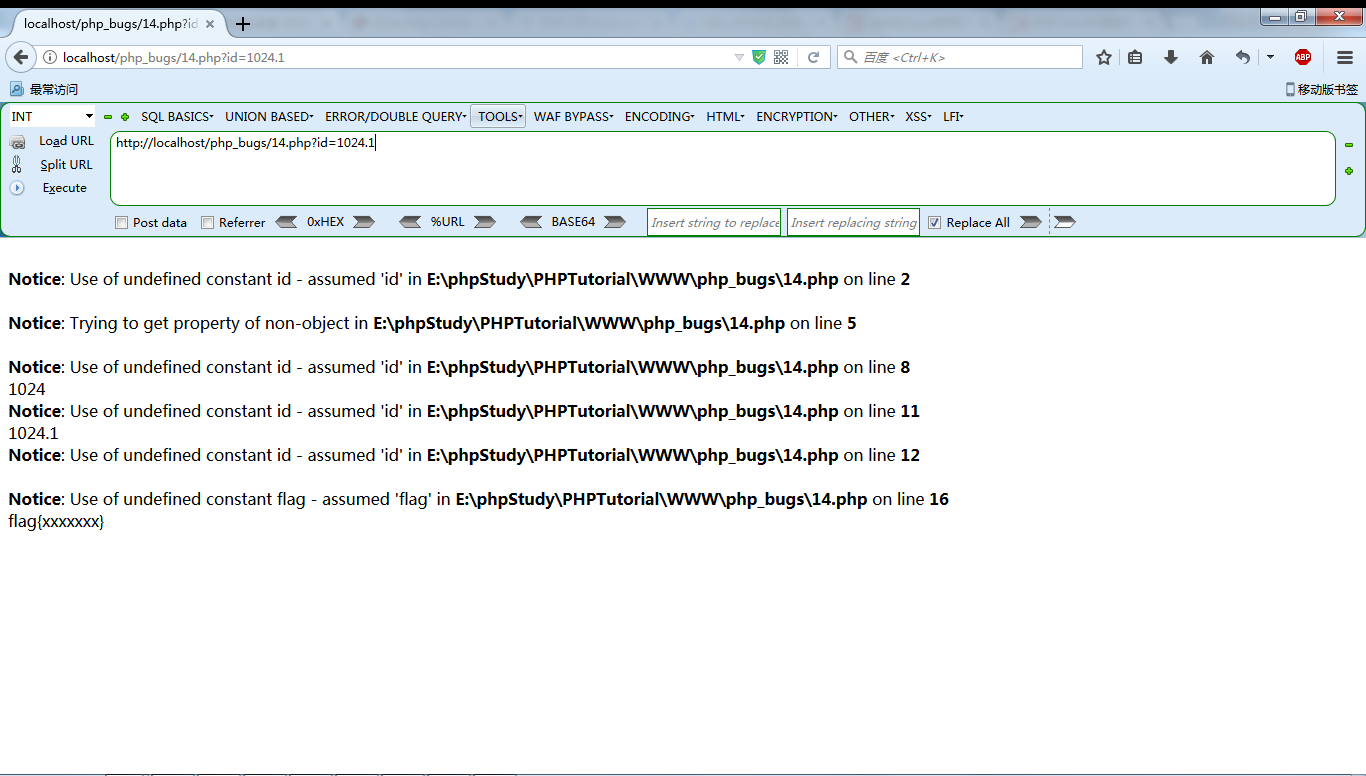Expand the SQL BASICS menu
The image size is (1366, 776).
177,117
